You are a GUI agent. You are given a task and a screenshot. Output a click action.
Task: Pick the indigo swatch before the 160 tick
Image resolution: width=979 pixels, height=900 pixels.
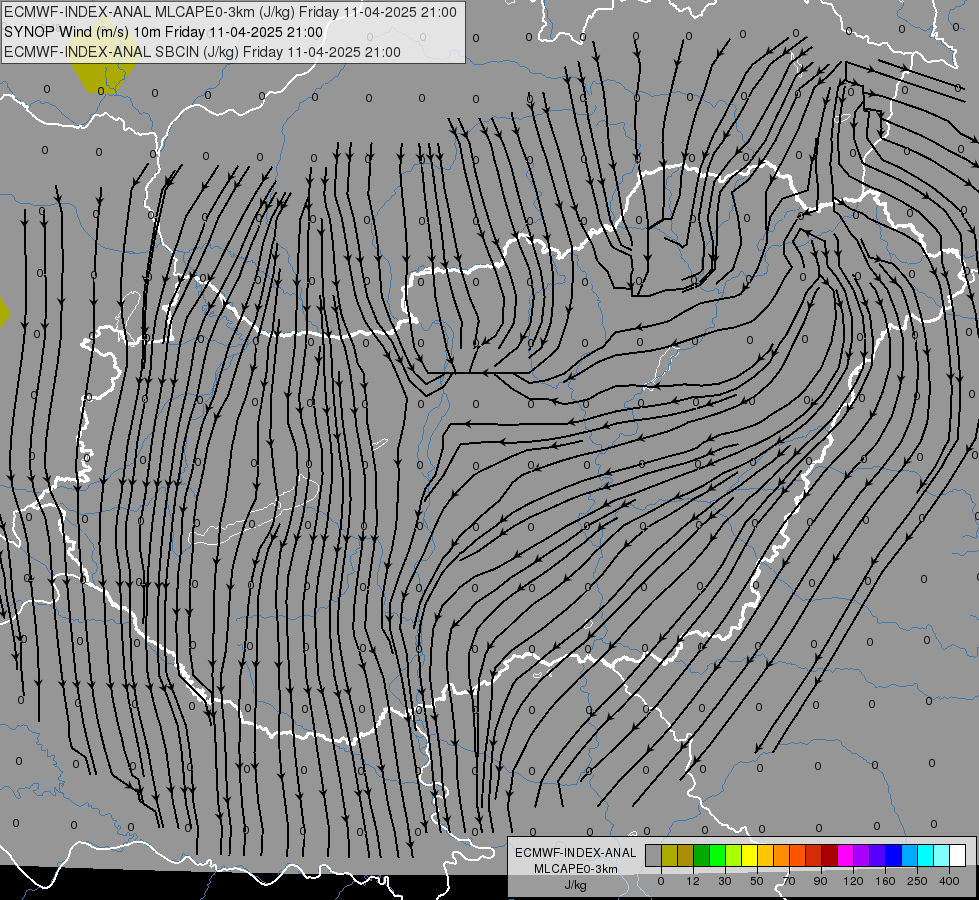(x=878, y=856)
